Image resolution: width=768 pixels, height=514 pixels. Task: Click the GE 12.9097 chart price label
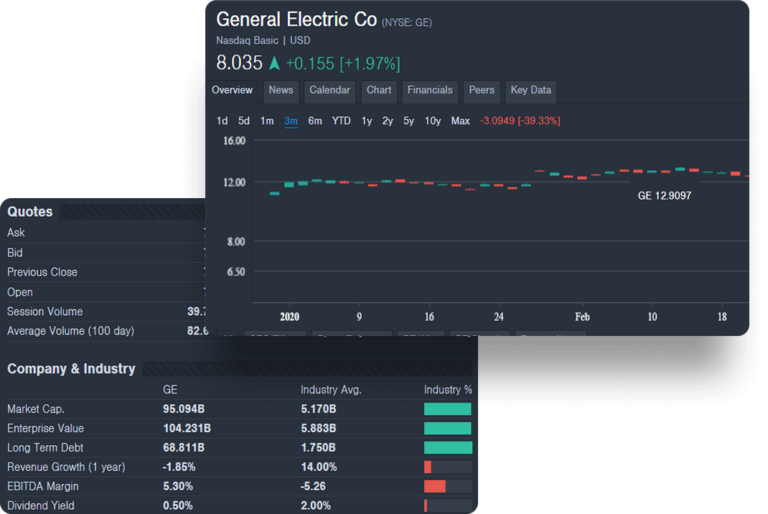coord(664,196)
